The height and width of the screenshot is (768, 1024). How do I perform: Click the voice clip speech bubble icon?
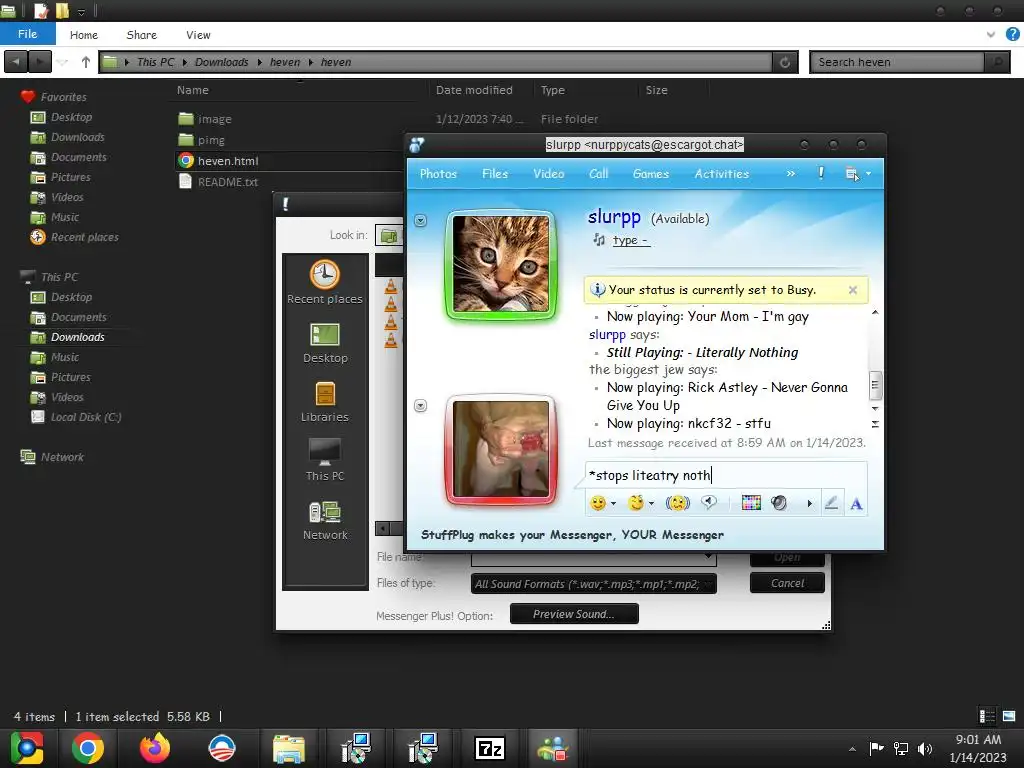709,502
